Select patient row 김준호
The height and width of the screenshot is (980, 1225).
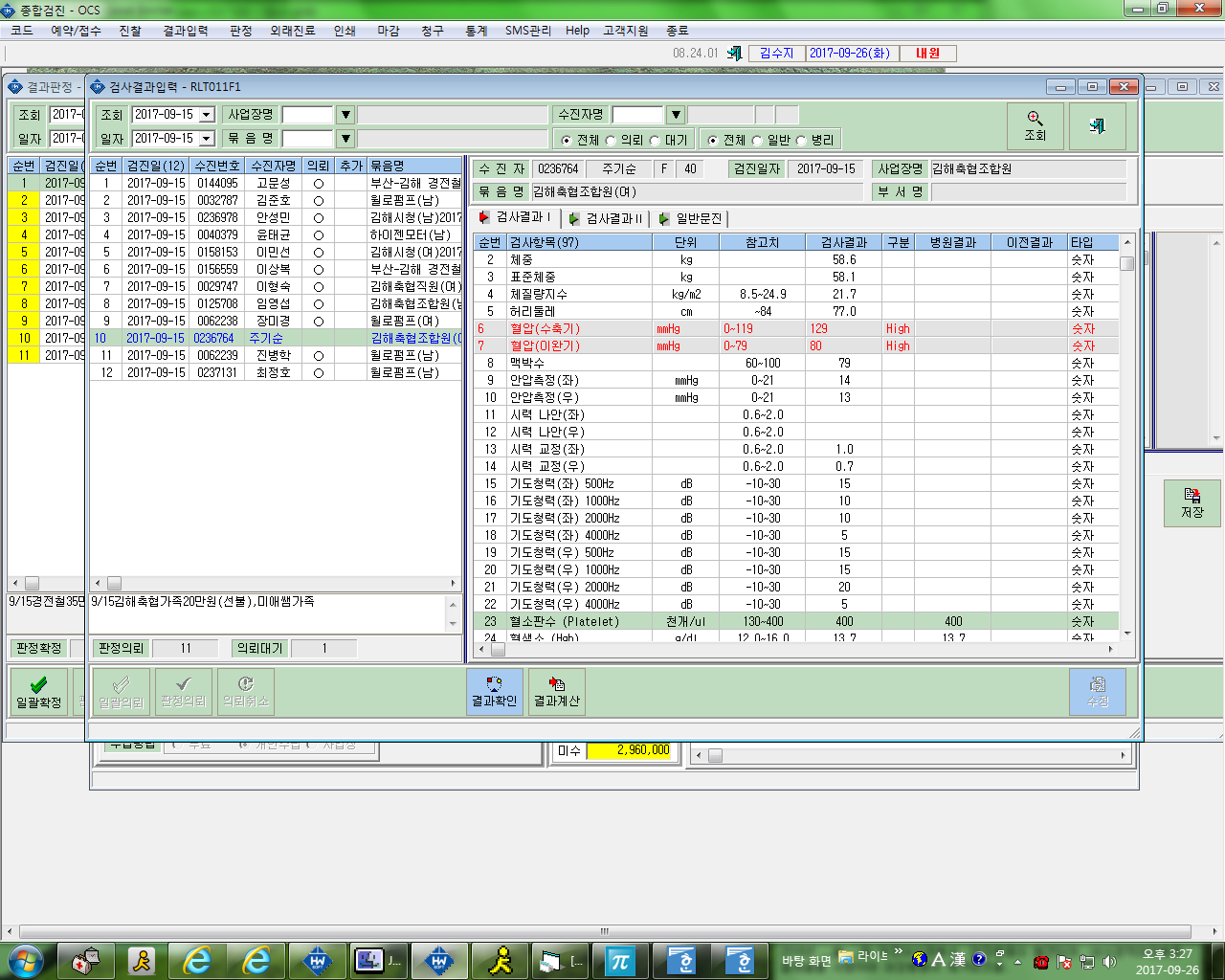coord(276,200)
